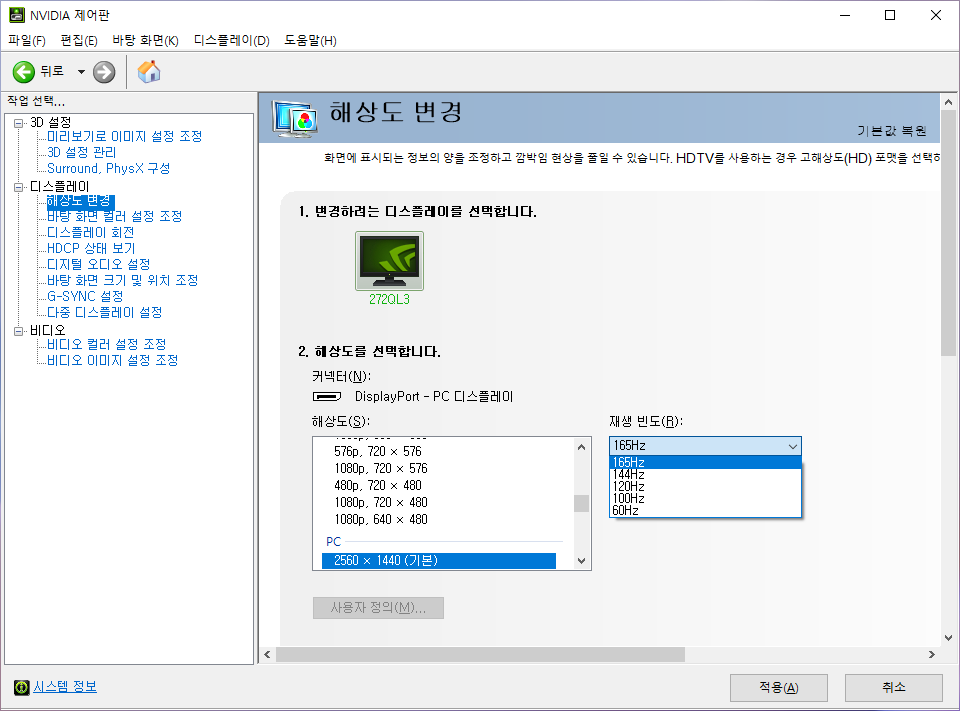Select 165Hz in the dropdown list
This screenshot has height=711, width=960.
(705, 462)
